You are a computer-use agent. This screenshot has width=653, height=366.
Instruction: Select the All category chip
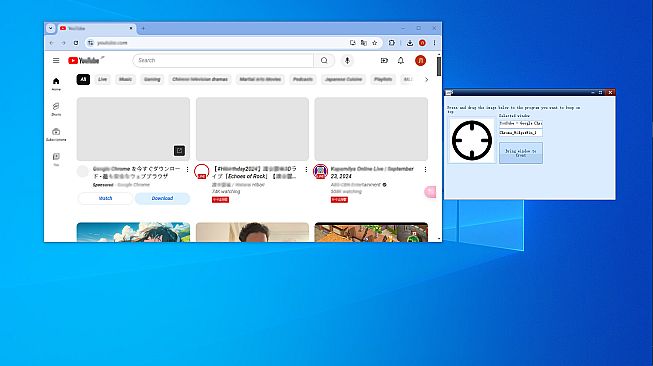tap(83, 79)
